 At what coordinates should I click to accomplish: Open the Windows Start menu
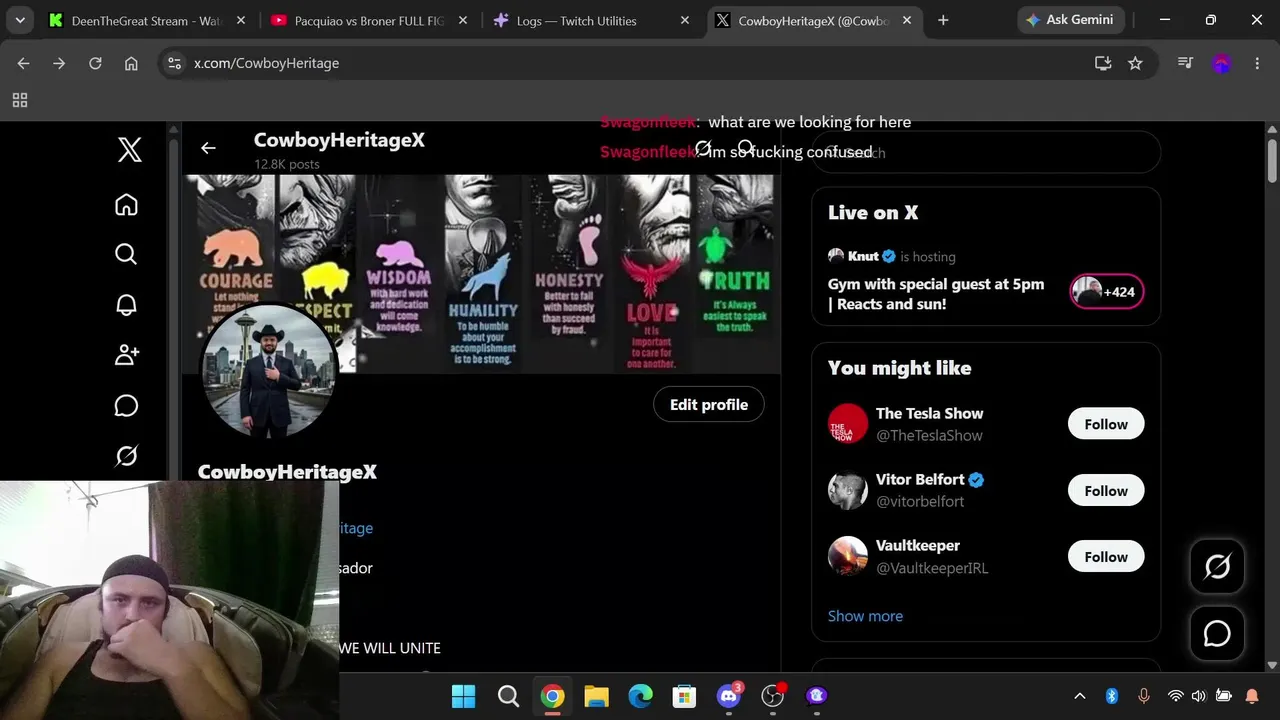(464, 696)
